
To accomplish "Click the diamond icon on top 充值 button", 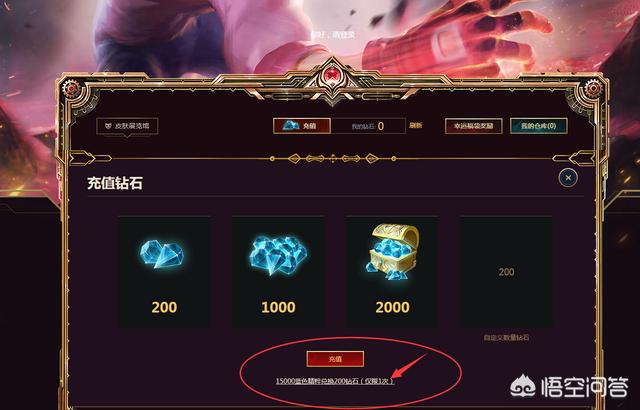I will point(291,125).
